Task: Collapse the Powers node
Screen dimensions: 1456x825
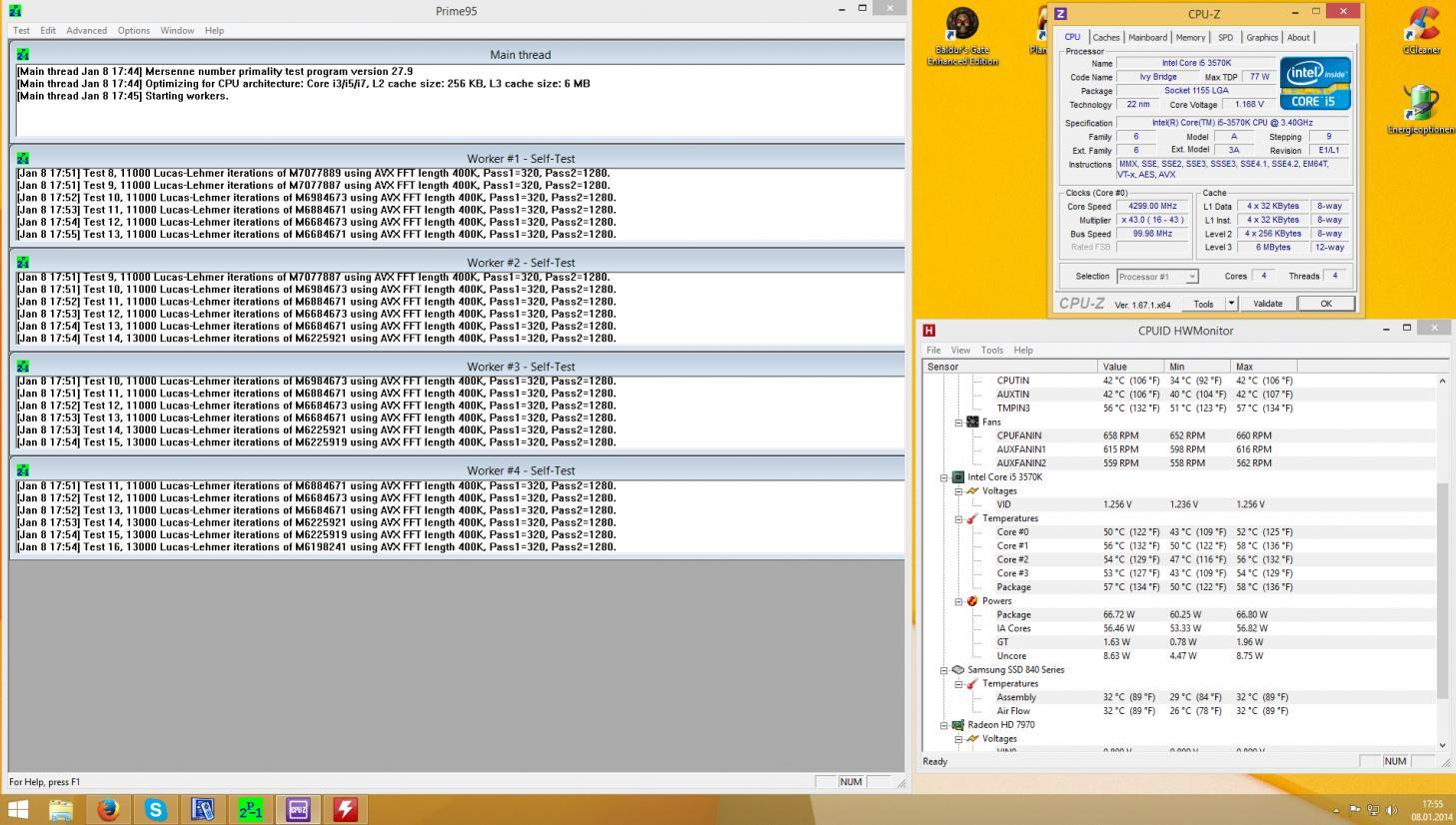Action: pos(958,600)
